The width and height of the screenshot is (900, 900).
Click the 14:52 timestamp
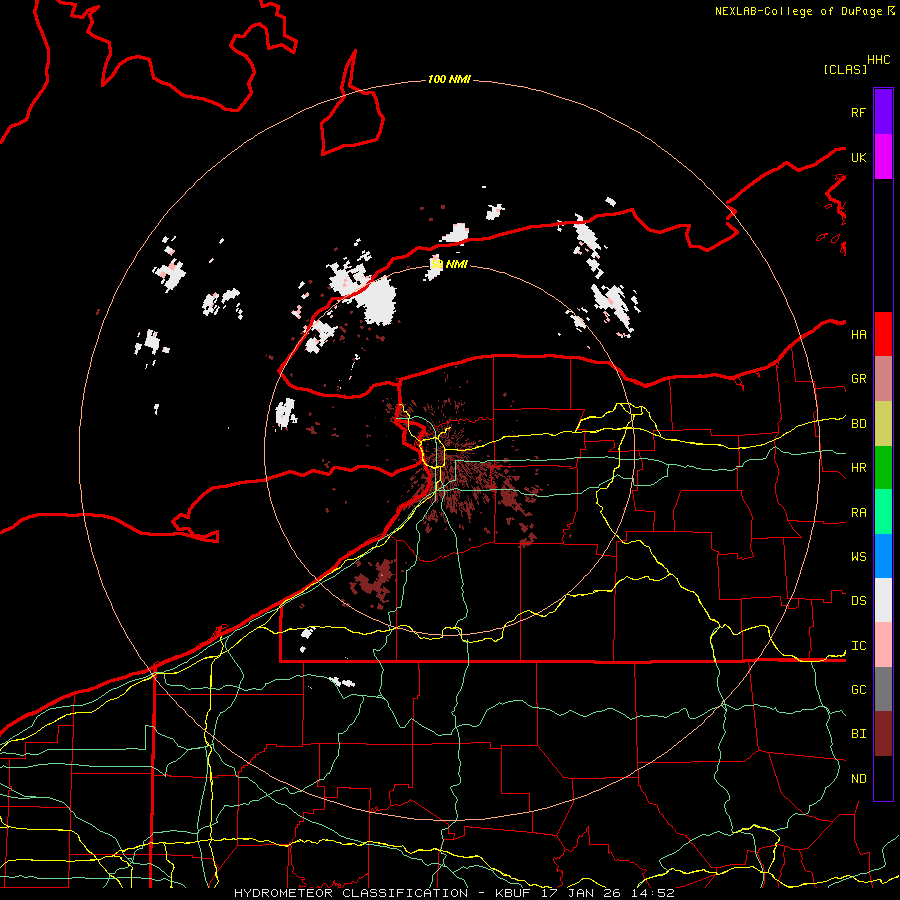click(x=652, y=893)
